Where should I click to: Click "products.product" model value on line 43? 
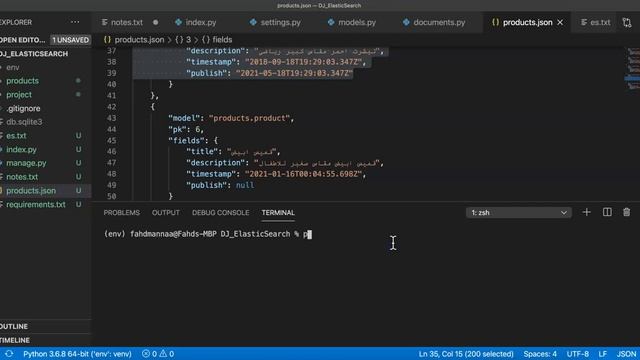(249, 118)
